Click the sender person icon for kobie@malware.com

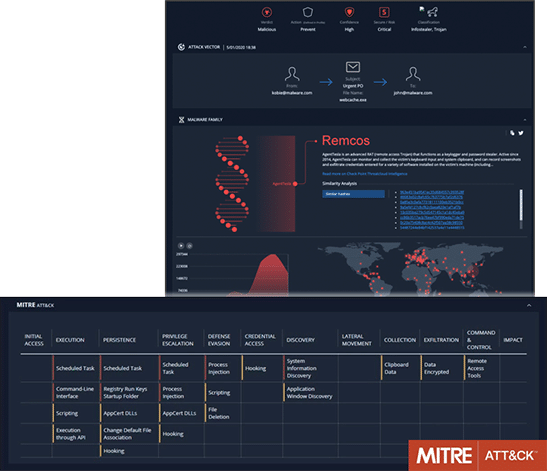pyautogui.click(x=292, y=74)
